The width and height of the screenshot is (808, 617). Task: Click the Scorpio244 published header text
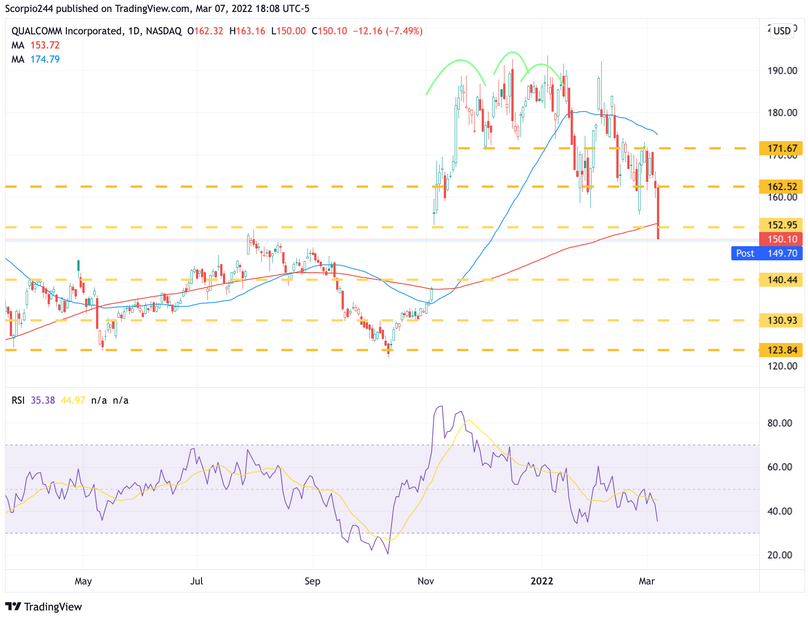(157, 8)
